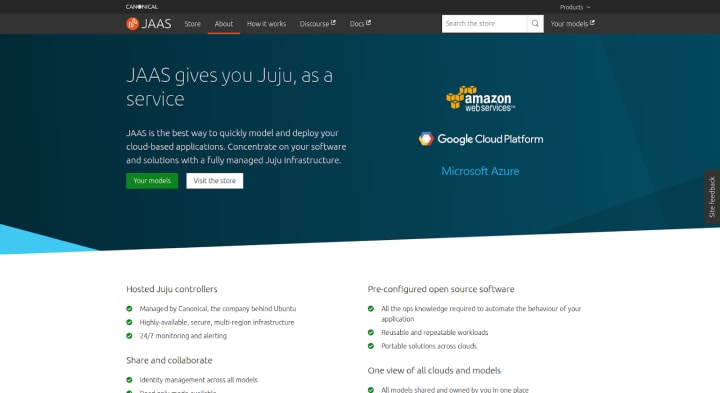Image resolution: width=720 pixels, height=393 pixels.
Task: Click checkmark icon beside Portable solutions
Action: pos(371,346)
